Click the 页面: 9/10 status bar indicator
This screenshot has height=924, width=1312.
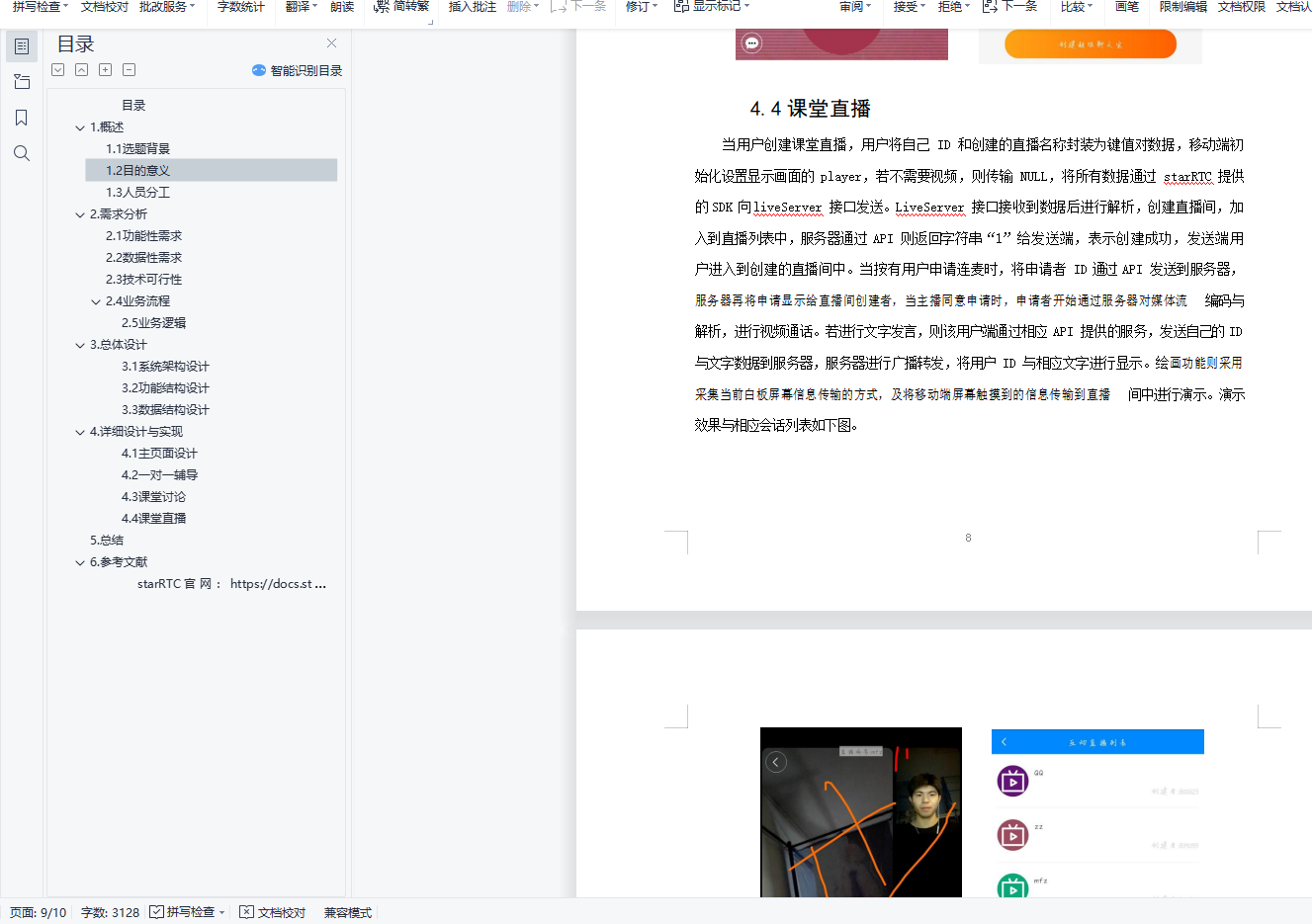pyautogui.click(x=38, y=912)
